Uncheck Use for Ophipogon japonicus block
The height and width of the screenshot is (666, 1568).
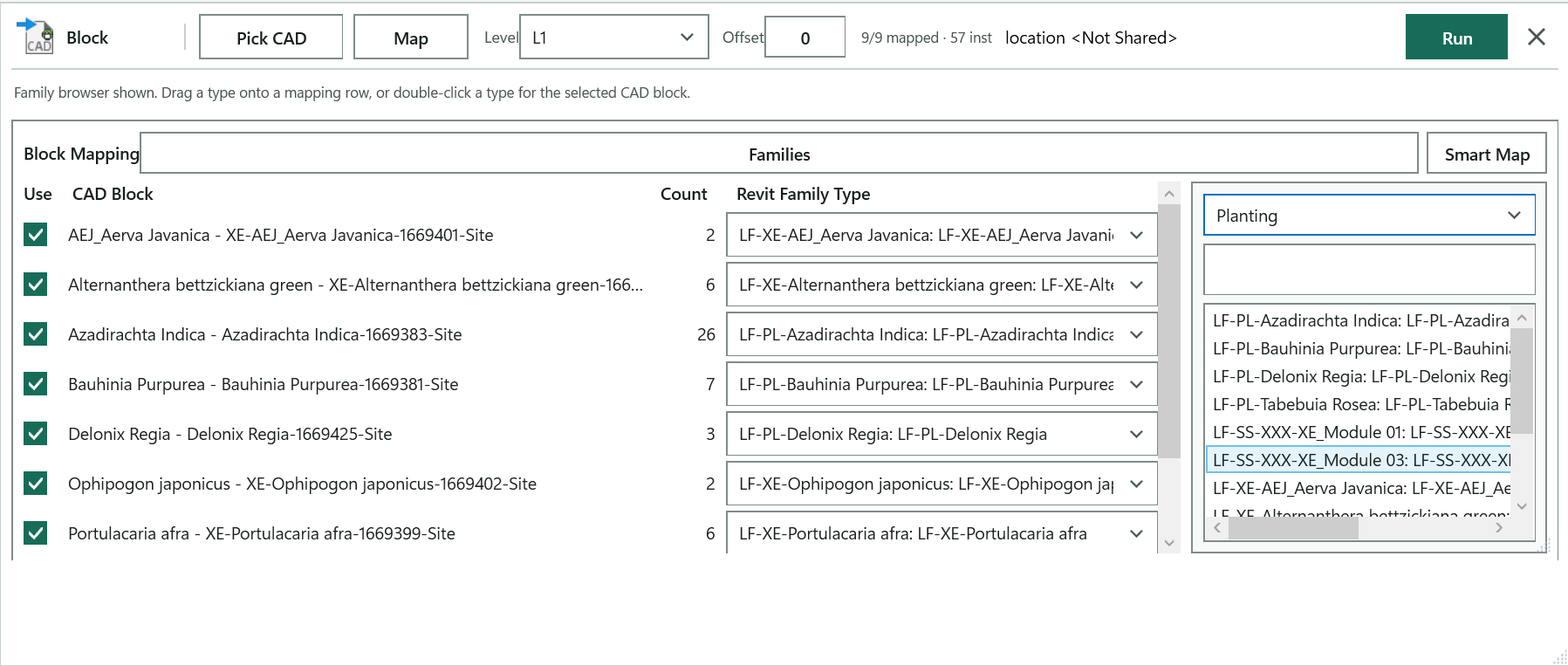click(x=36, y=484)
